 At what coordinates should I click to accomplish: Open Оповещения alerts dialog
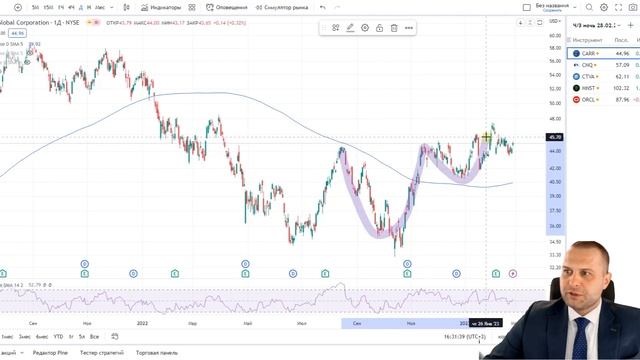click(x=227, y=7)
